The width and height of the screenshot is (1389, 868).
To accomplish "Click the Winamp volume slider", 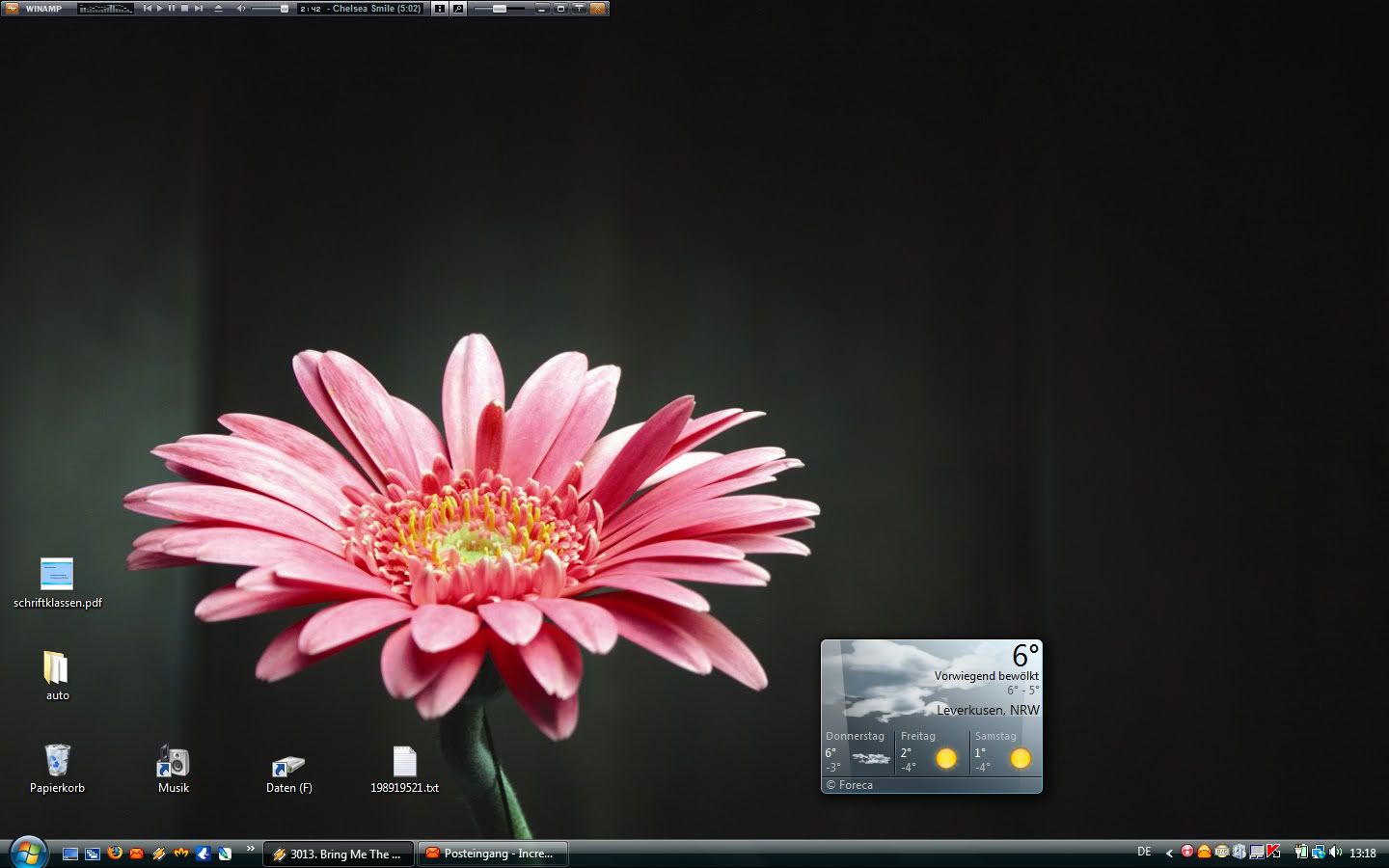I will (270, 8).
